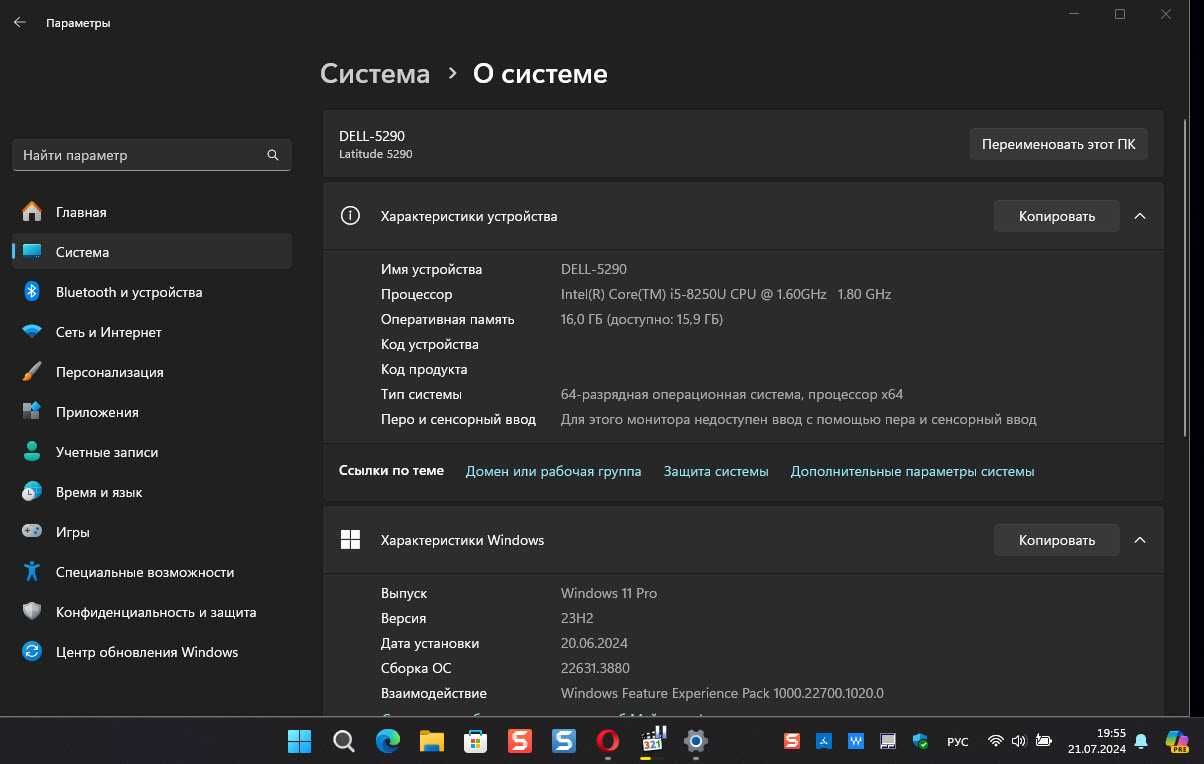Click the volume speaker tray icon
The height and width of the screenshot is (764, 1204).
tap(1019, 741)
